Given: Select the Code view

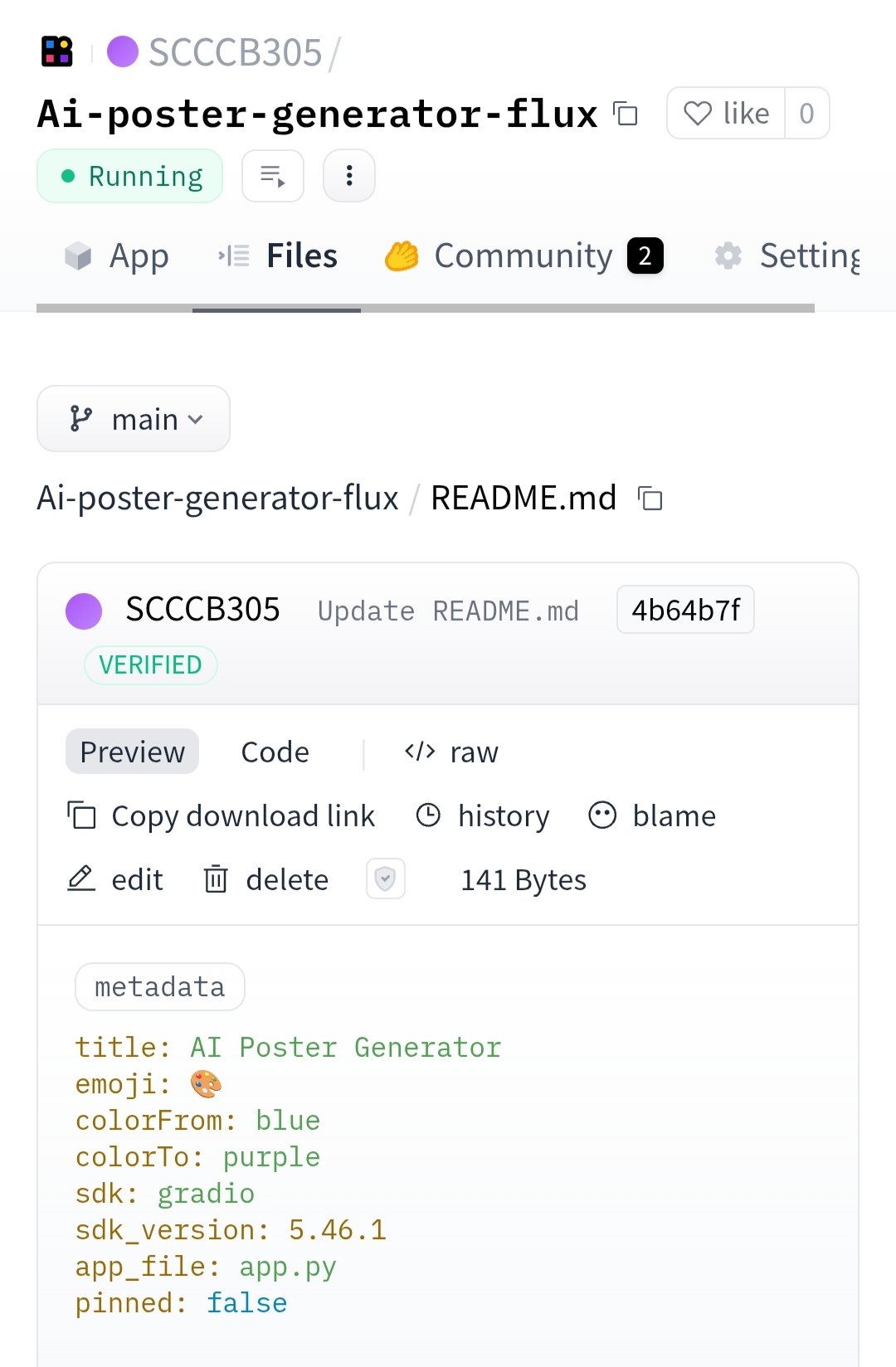Looking at the screenshot, I should coord(275,752).
